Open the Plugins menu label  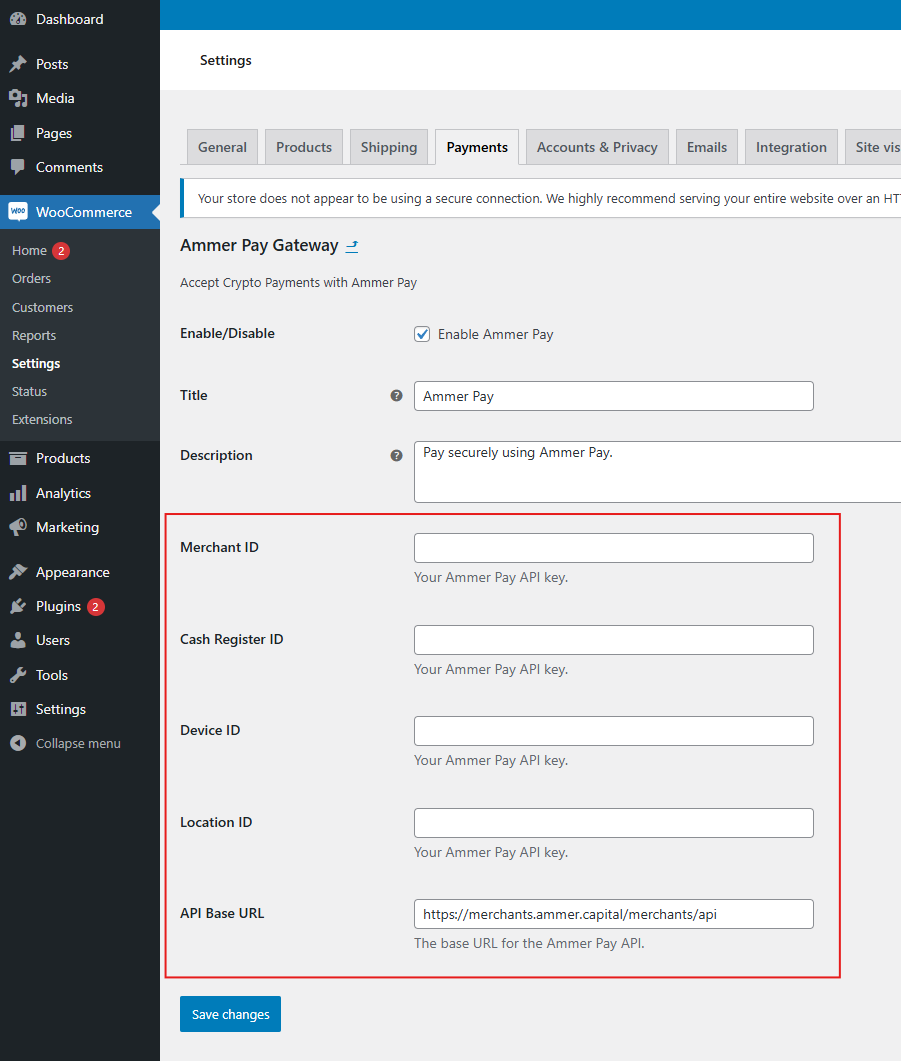tap(58, 606)
